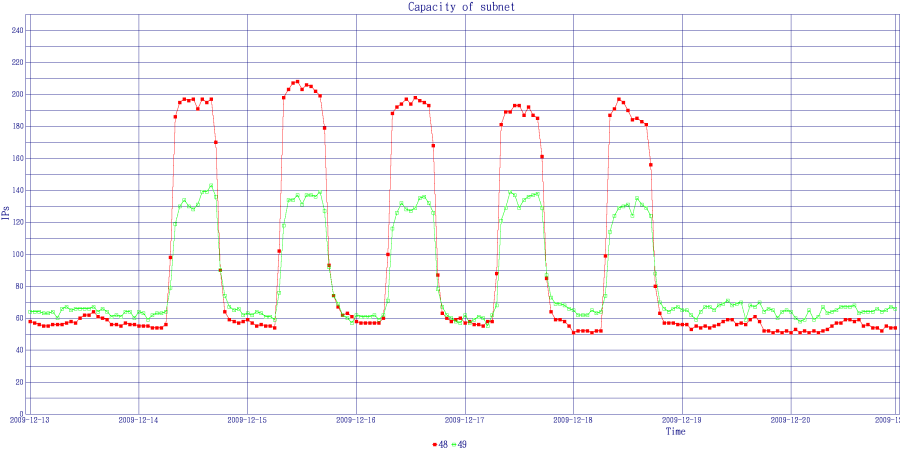This screenshot has width=900, height=450.
Task: Click the top of the second green peak
Action: 320,192
